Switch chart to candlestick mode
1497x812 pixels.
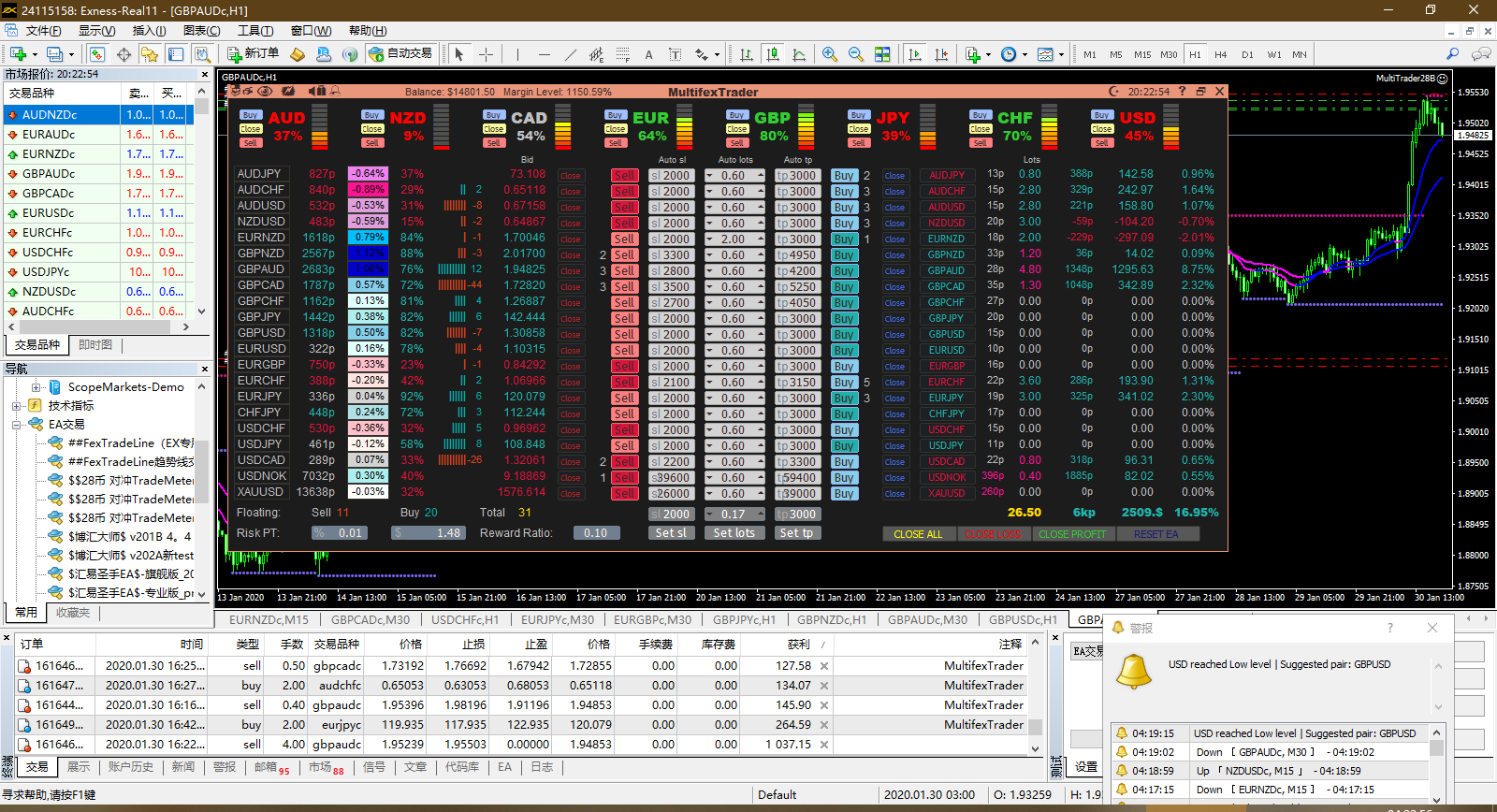point(772,54)
